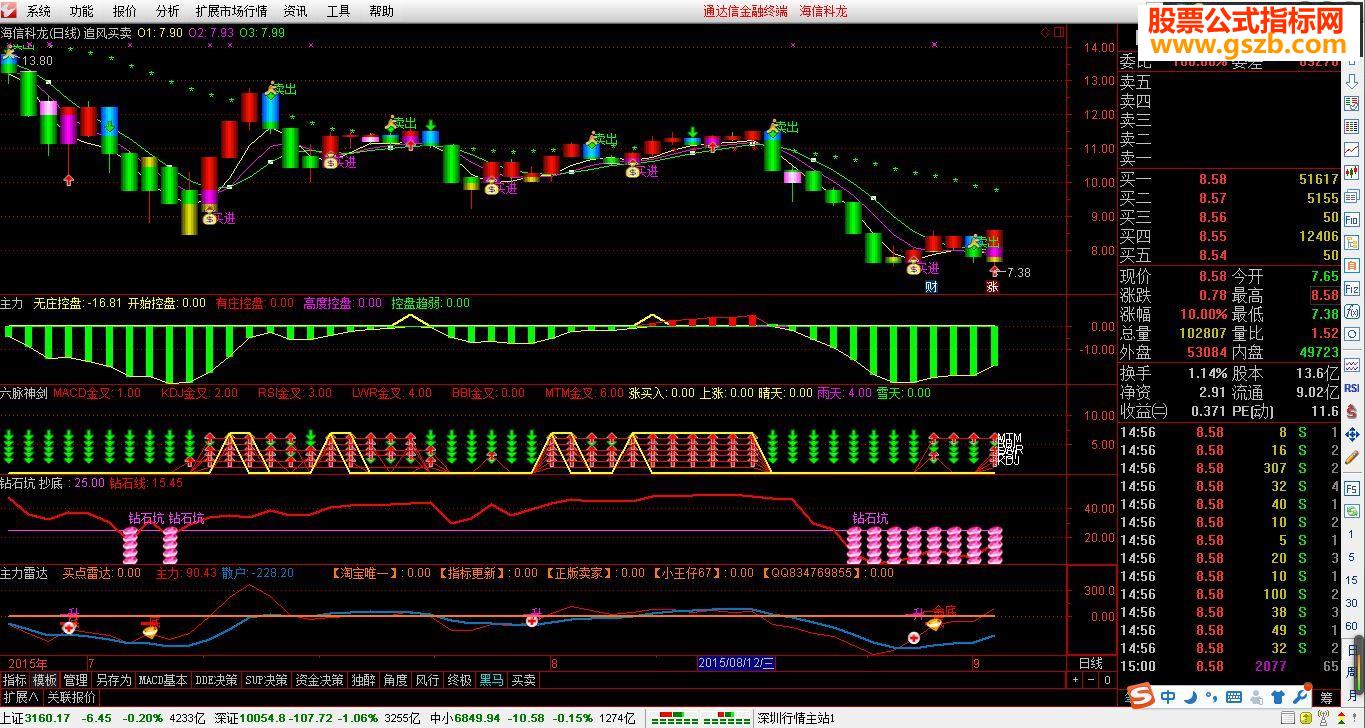Select the 黑马 template
This screenshot has width=1365, height=728.
(x=491, y=680)
